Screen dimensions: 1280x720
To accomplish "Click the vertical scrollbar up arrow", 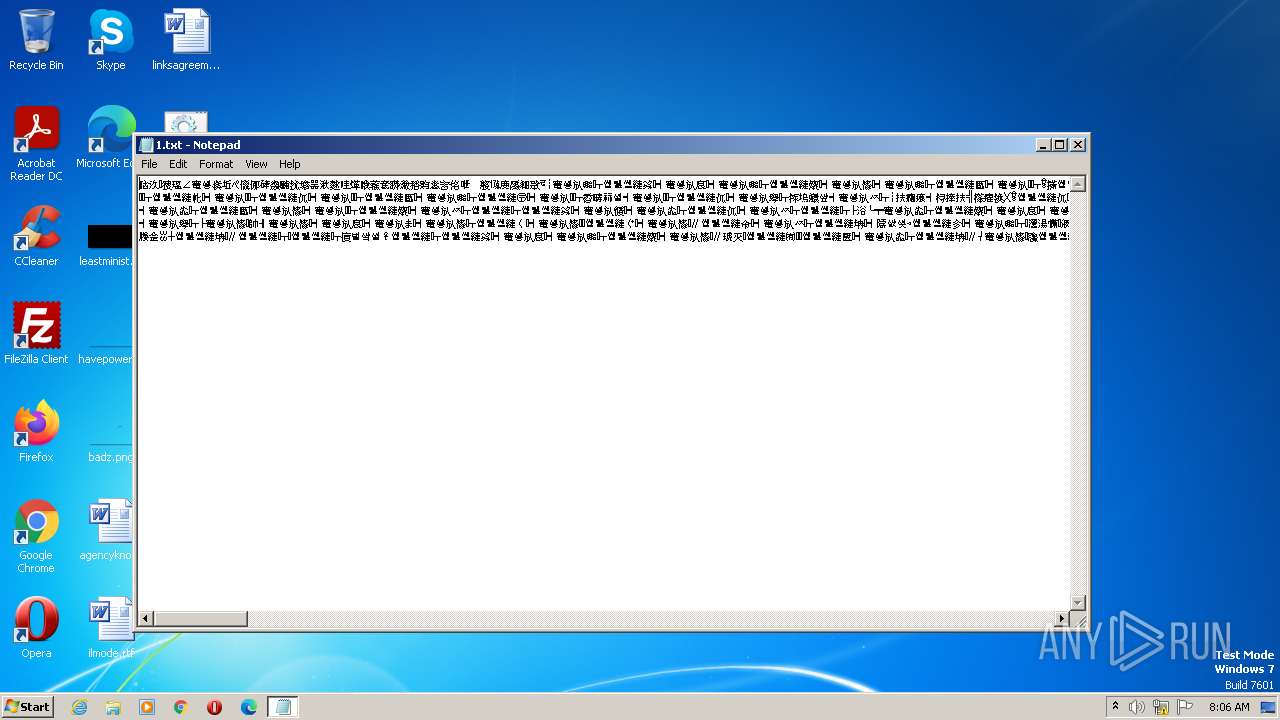I will (1078, 185).
